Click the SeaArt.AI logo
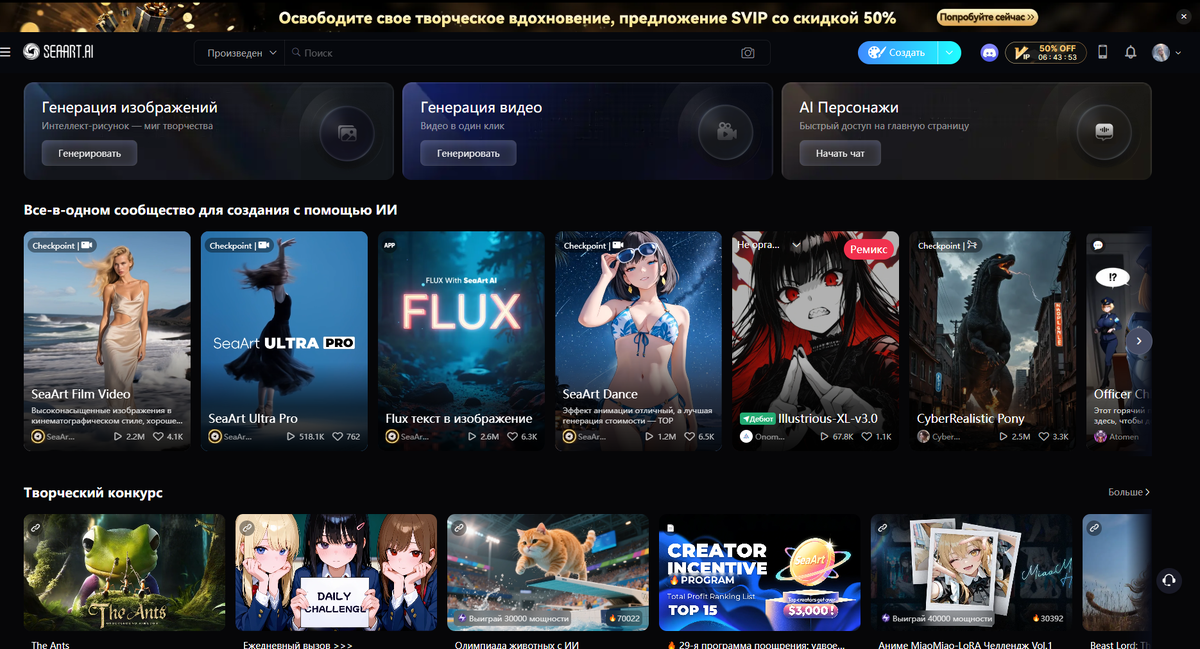The width and height of the screenshot is (1200, 649). pyautogui.click(x=60, y=52)
